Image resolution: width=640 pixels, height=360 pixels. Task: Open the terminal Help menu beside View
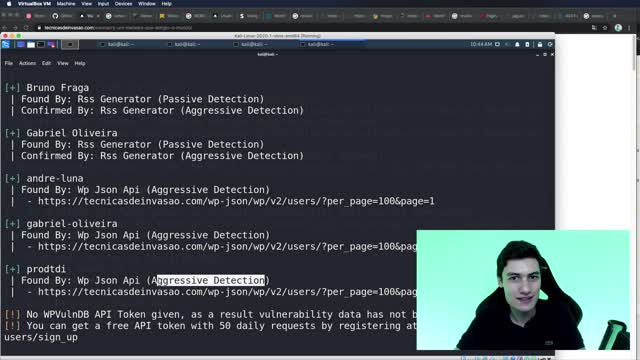coord(80,63)
